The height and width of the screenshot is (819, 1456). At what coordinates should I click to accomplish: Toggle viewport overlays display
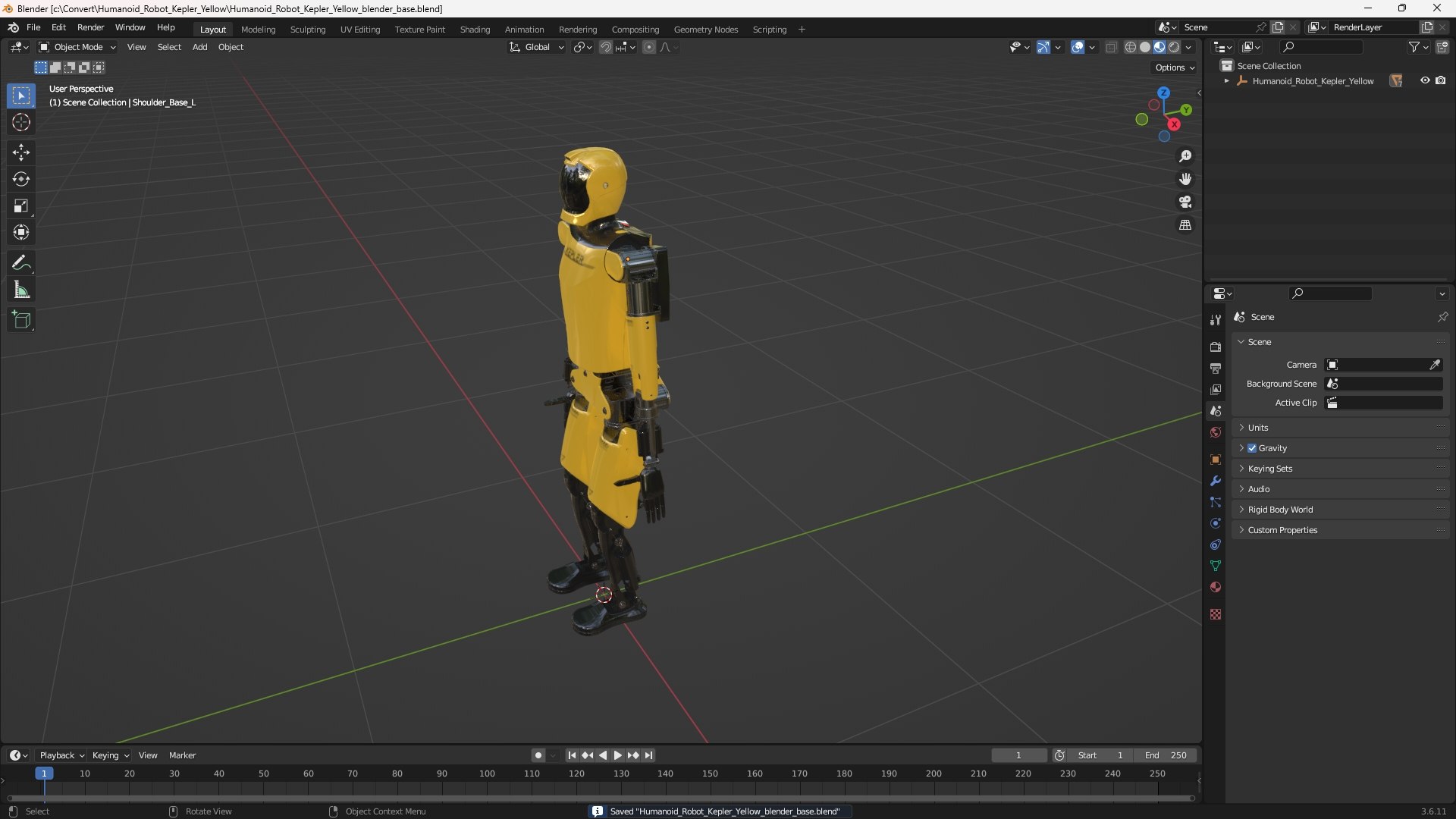(x=1078, y=47)
